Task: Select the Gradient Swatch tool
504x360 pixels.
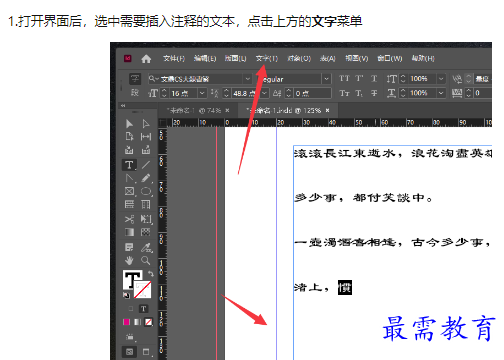Action: [129, 232]
